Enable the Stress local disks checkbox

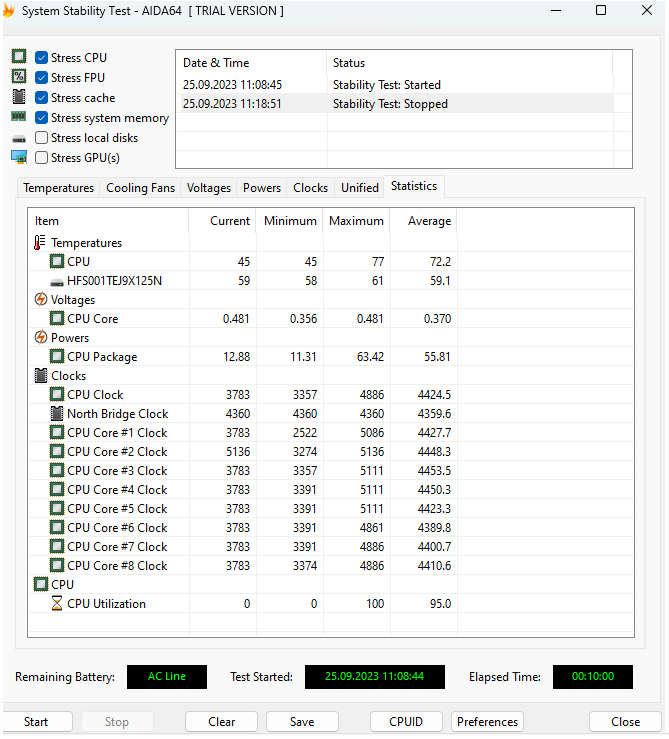click(41, 138)
